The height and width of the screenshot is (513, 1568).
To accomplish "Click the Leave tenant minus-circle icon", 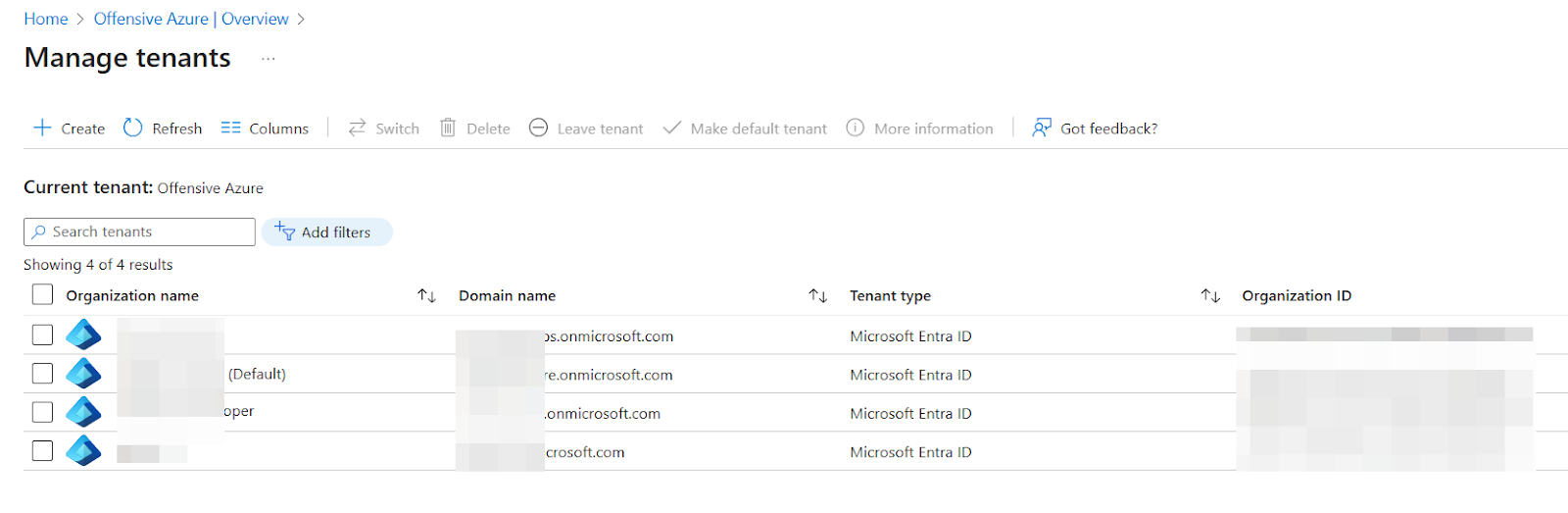I will pos(538,128).
